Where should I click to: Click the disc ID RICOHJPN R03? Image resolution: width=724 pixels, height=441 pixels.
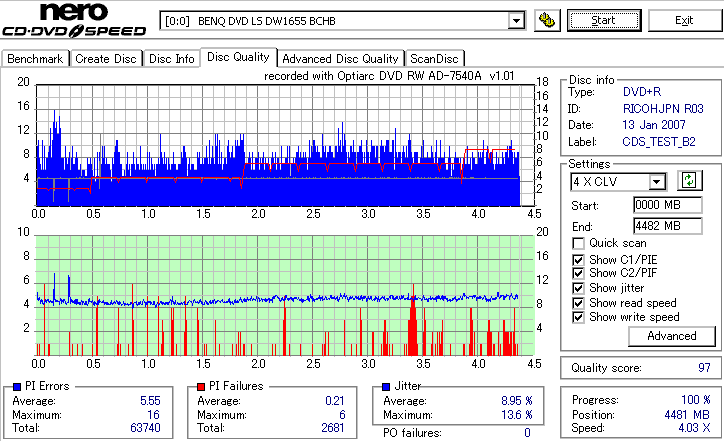pos(663,109)
